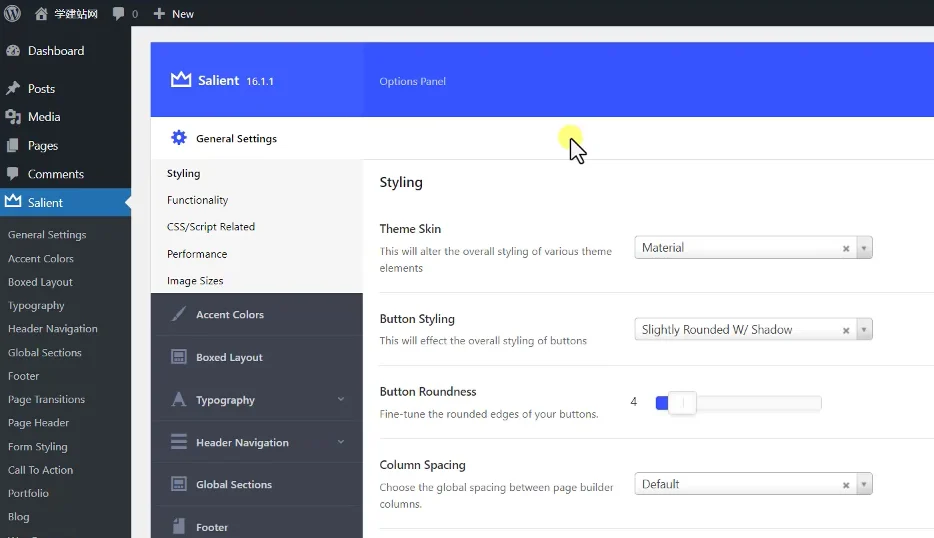
Task: Click the Typography letter A icon
Action: [x=179, y=399]
